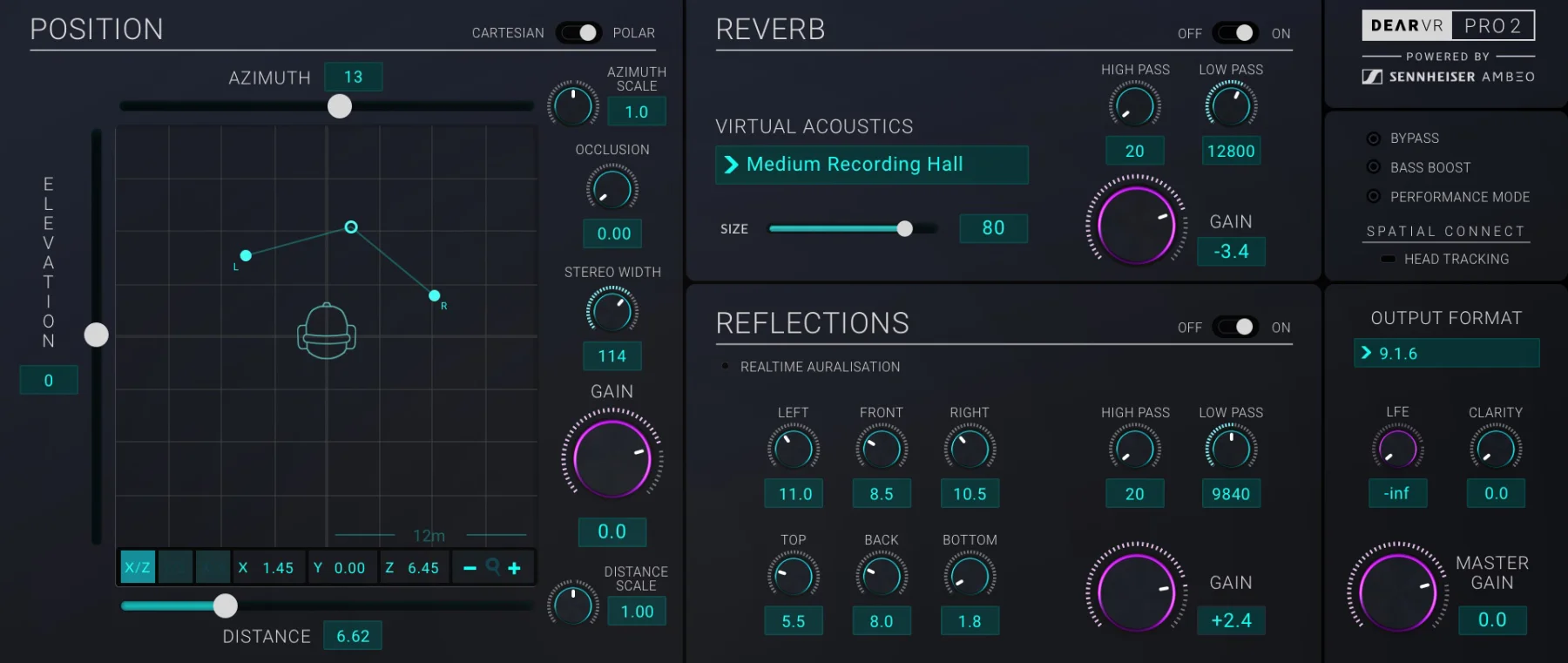Click the Reverb Size slider handle
Image resolution: width=1568 pixels, height=663 pixels.
(905, 228)
